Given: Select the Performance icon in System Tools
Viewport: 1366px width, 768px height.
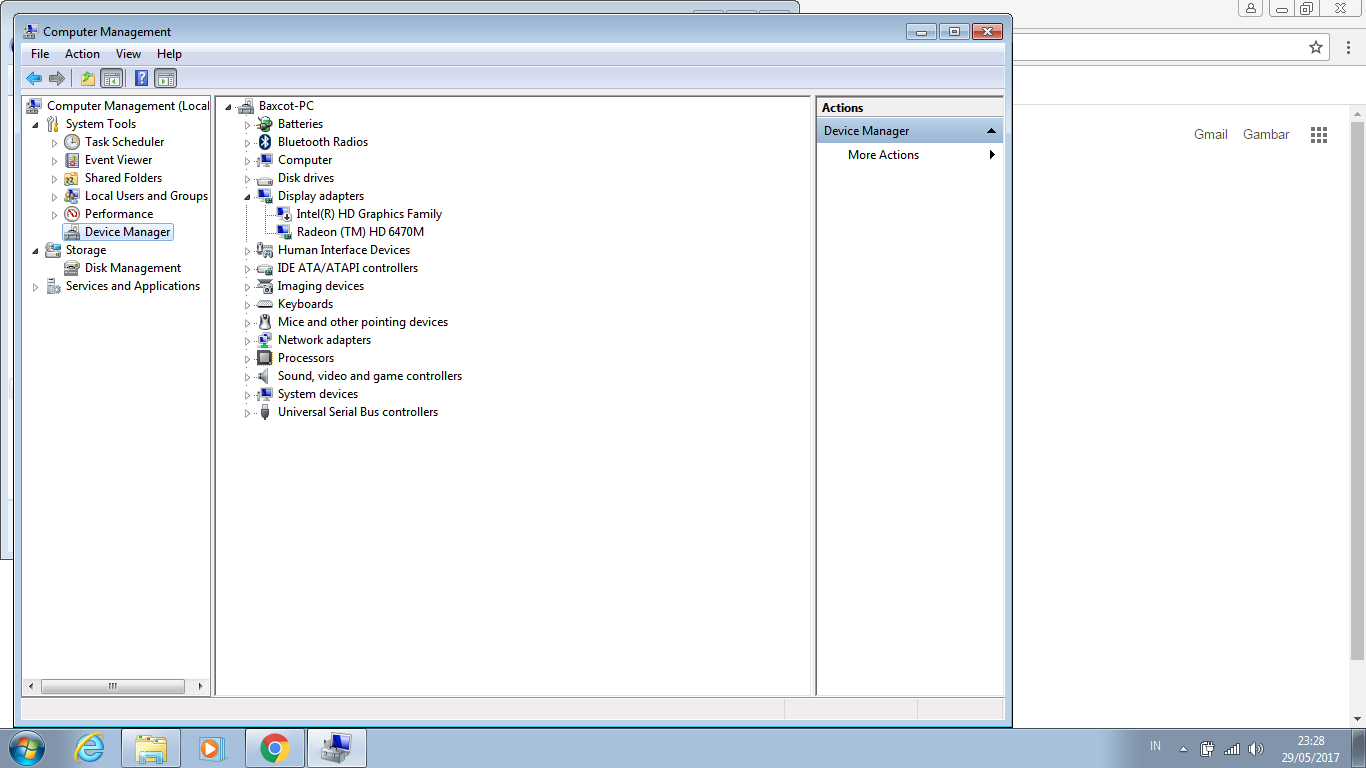Looking at the screenshot, I should click(x=72, y=214).
